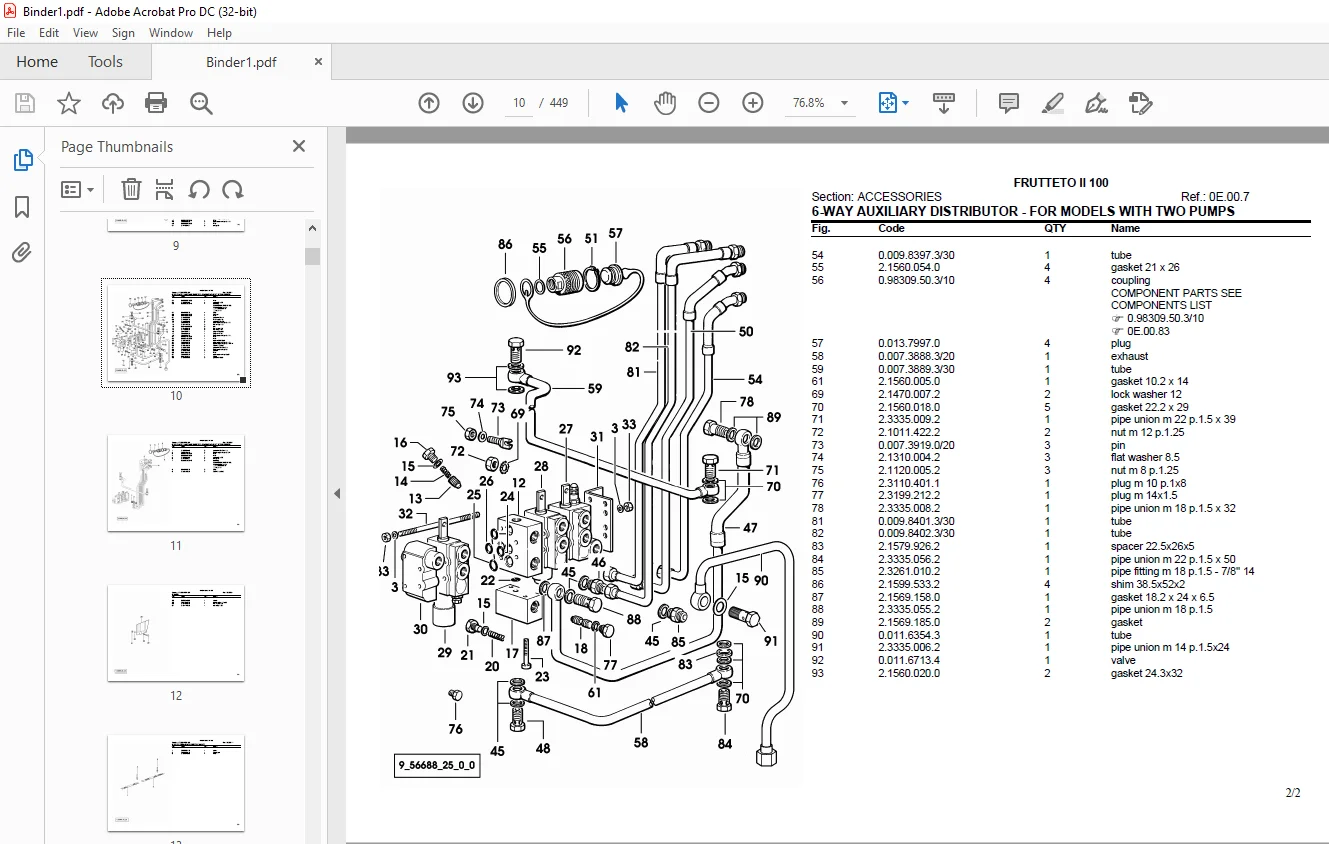Click part code 0.009.8397.3/30

(916, 255)
